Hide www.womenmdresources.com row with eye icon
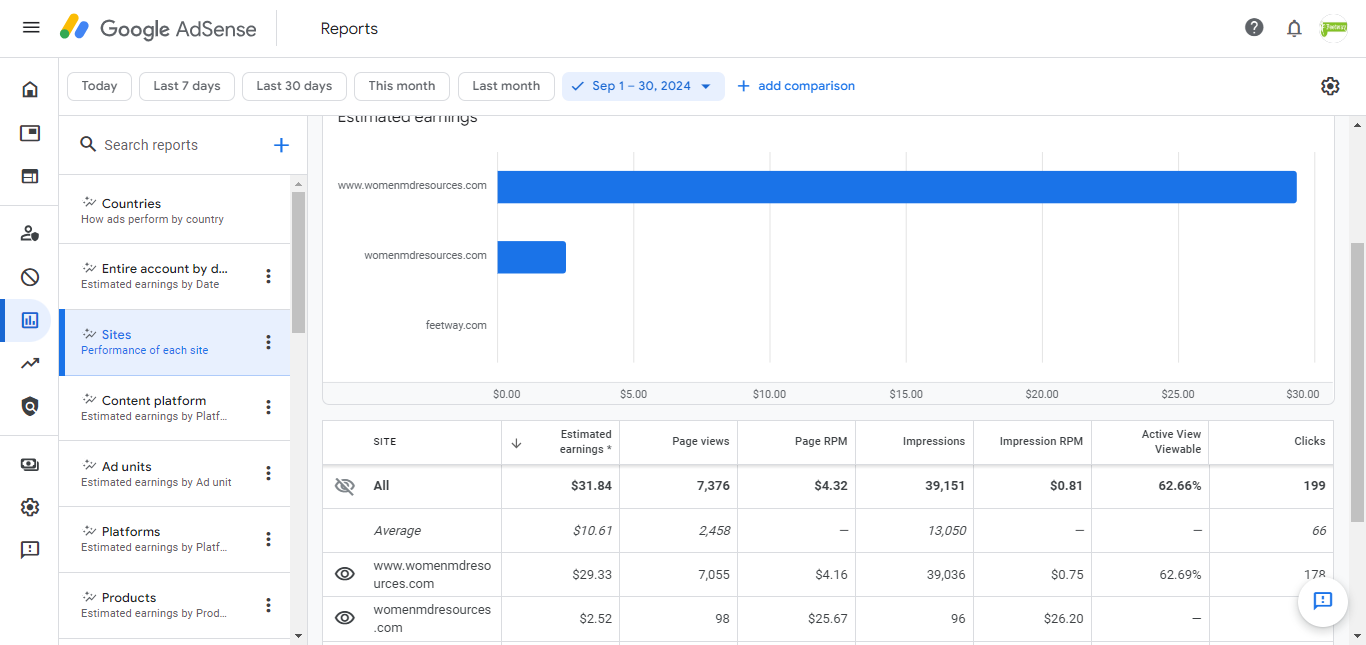Screen dimensions: 1366x645 (x=344, y=574)
